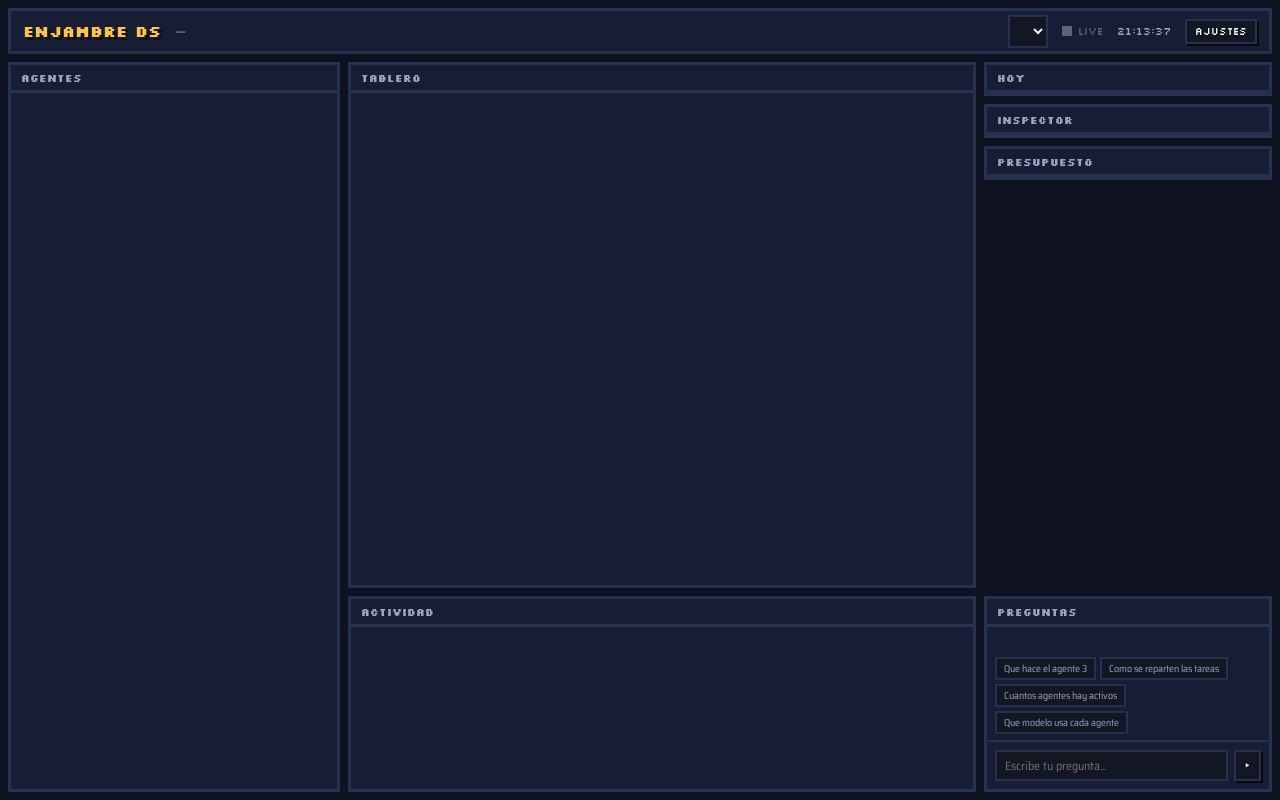Screen dimensions: 1280x800
Task: Send the question with the arrow button
Action: pyautogui.click(x=1247, y=766)
